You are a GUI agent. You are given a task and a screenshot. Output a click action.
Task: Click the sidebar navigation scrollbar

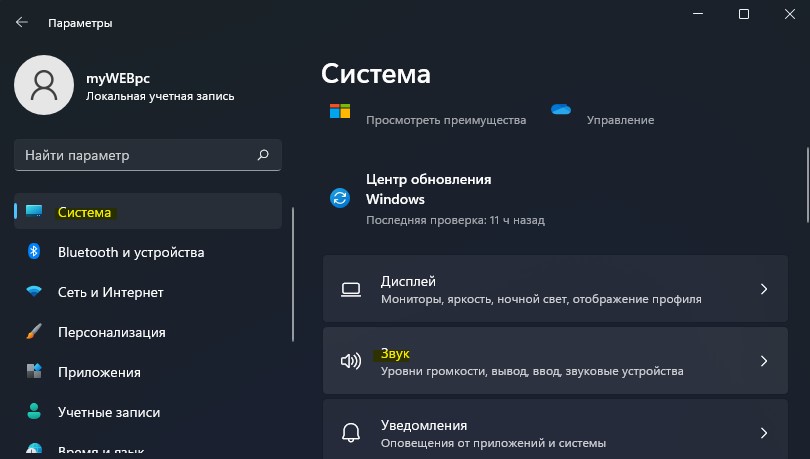point(293,274)
